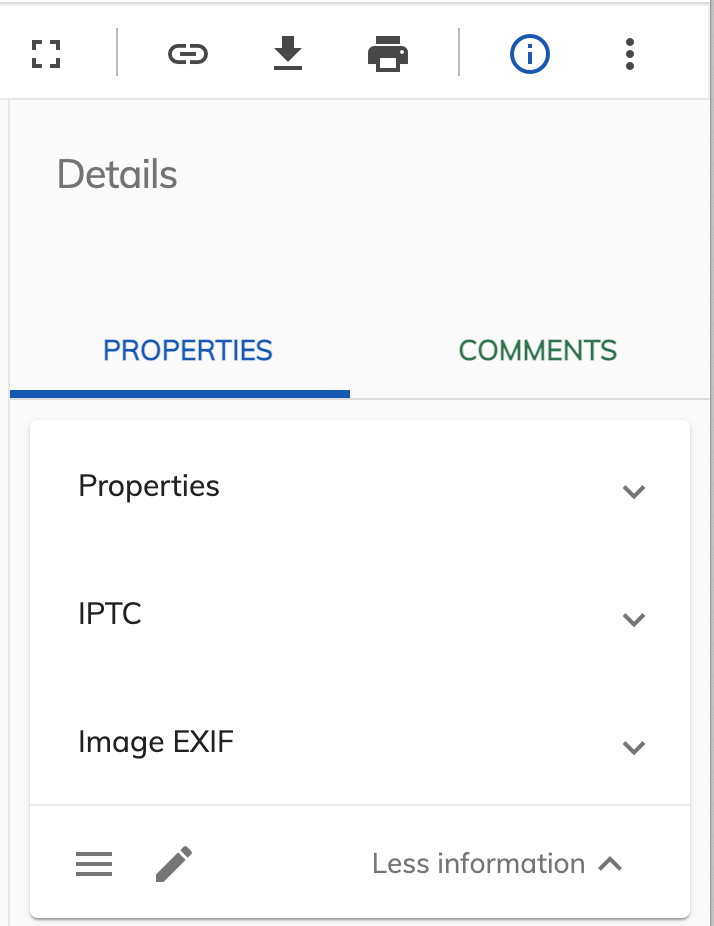The width and height of the screenshot is (714, 926).
Task: Expand the IPTC metadata section
Action: (x=633, y=620)
